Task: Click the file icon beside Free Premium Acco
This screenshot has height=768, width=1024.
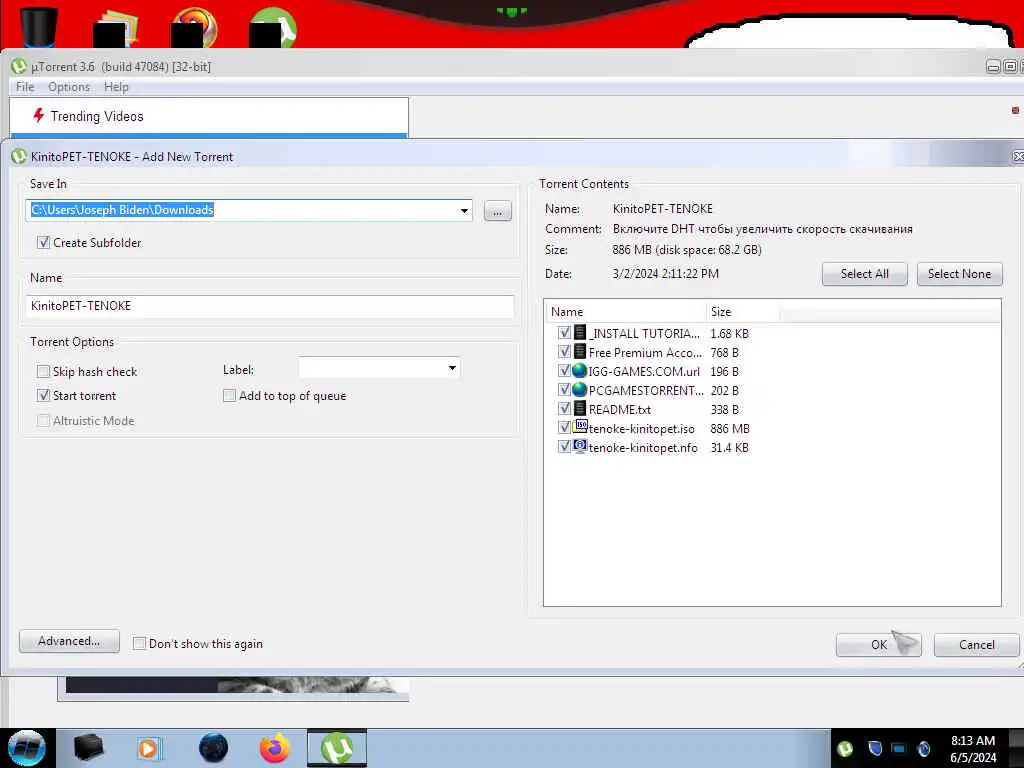Action: [x=579, y=351]
